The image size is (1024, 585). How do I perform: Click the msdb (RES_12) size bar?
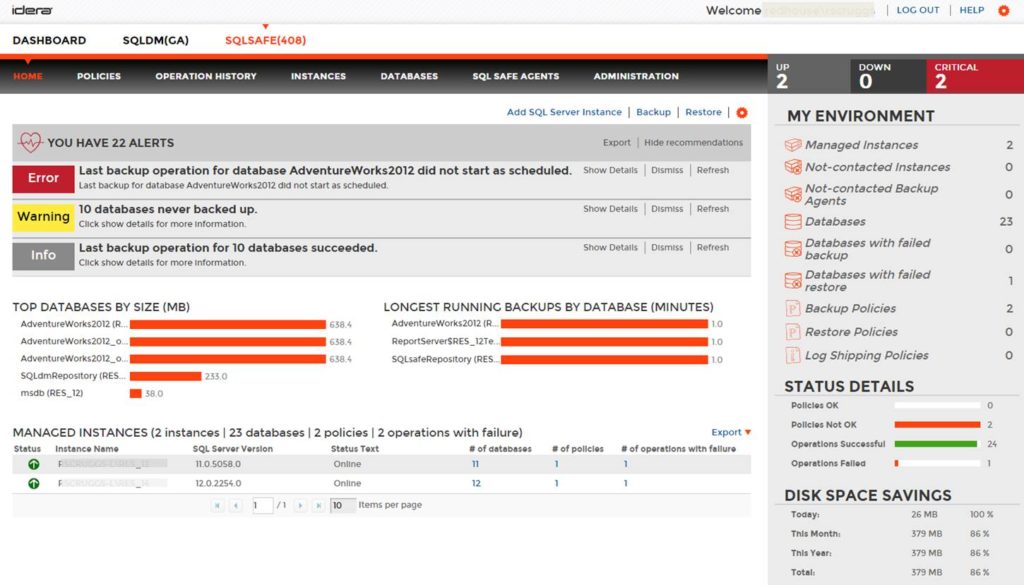click(x=135, y=394)
